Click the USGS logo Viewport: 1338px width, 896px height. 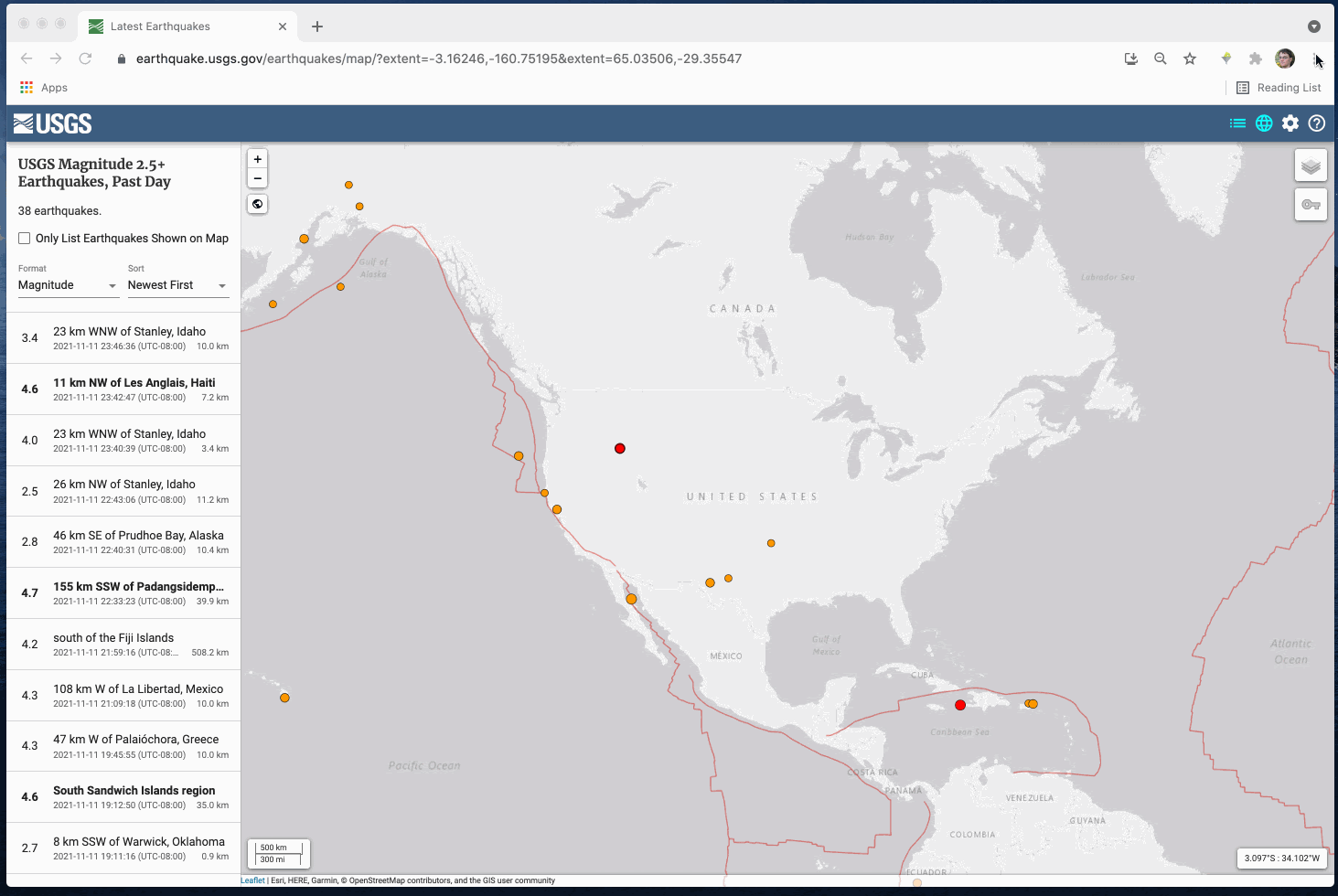[53, 123]
